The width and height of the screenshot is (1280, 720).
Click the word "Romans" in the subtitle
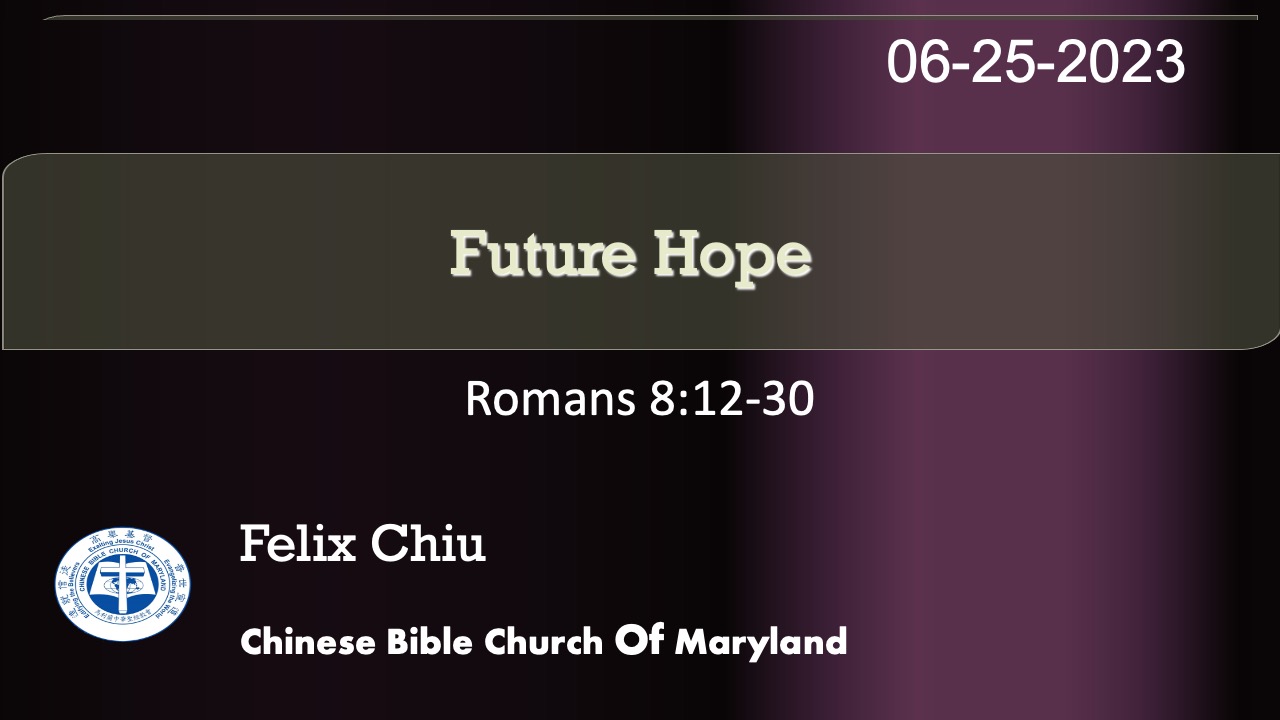click(551, 399)
